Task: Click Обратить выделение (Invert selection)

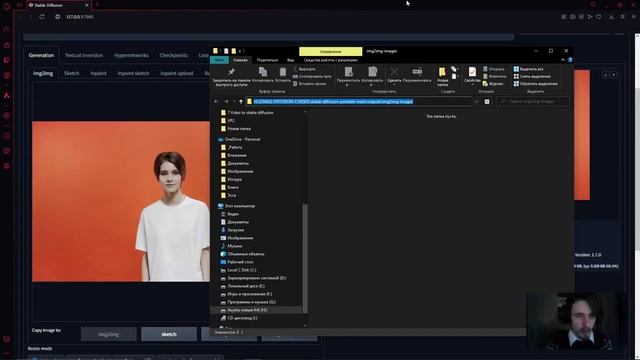Action: tap(535, 84)
